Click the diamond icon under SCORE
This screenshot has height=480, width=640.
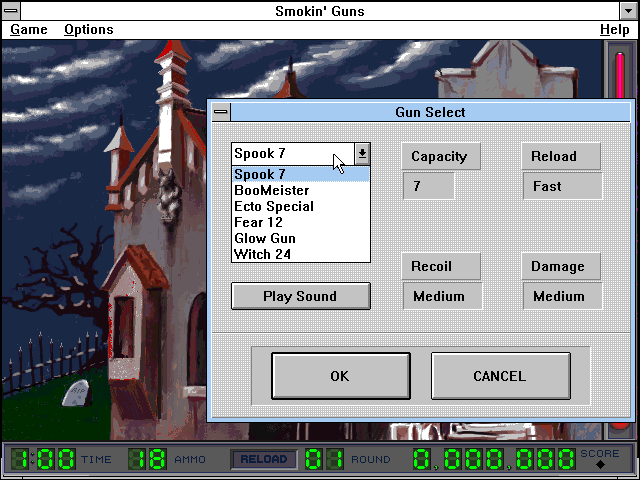coord(600,464)
